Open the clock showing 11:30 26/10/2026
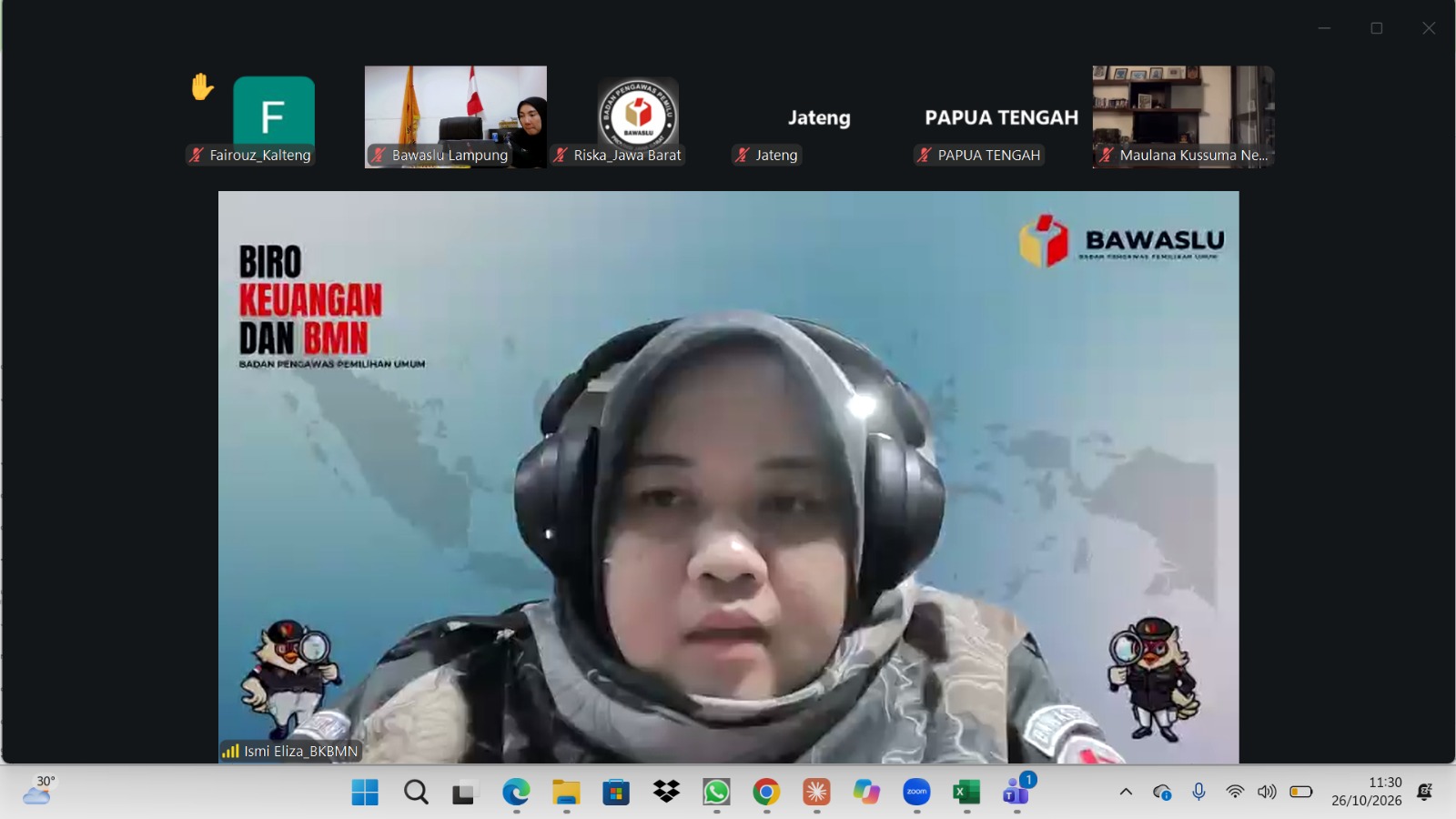This screenshot has height=819, width=1456. tap(1367, 792)
